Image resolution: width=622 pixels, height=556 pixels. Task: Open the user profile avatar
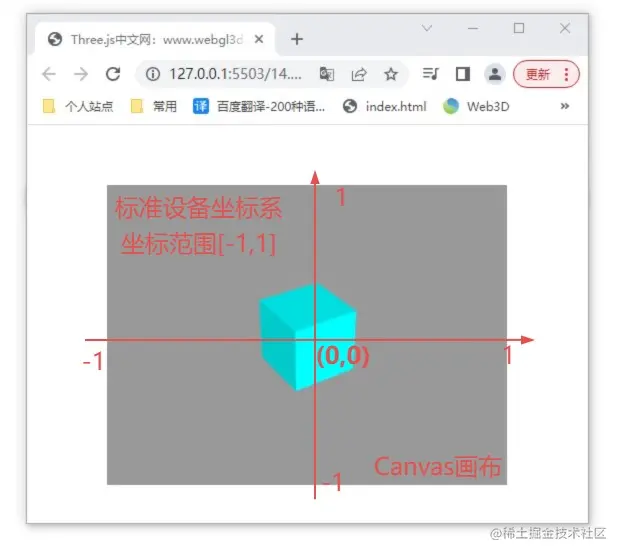pos(495,74)
